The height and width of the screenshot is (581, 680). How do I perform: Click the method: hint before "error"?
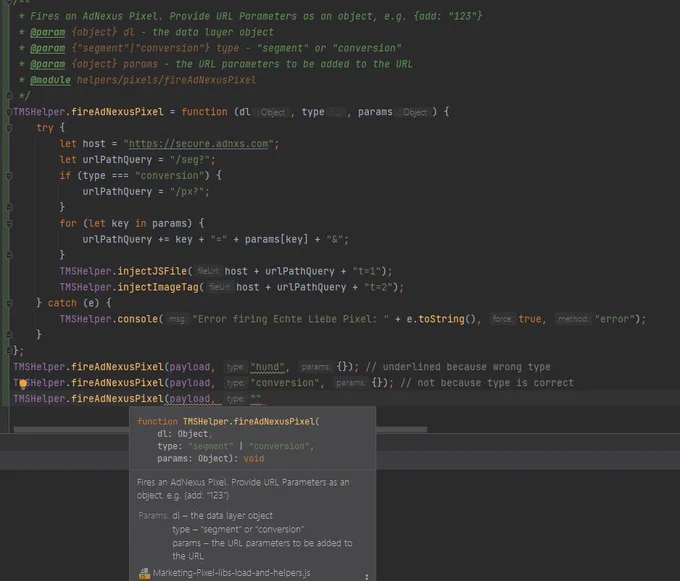tap(573, 319)
